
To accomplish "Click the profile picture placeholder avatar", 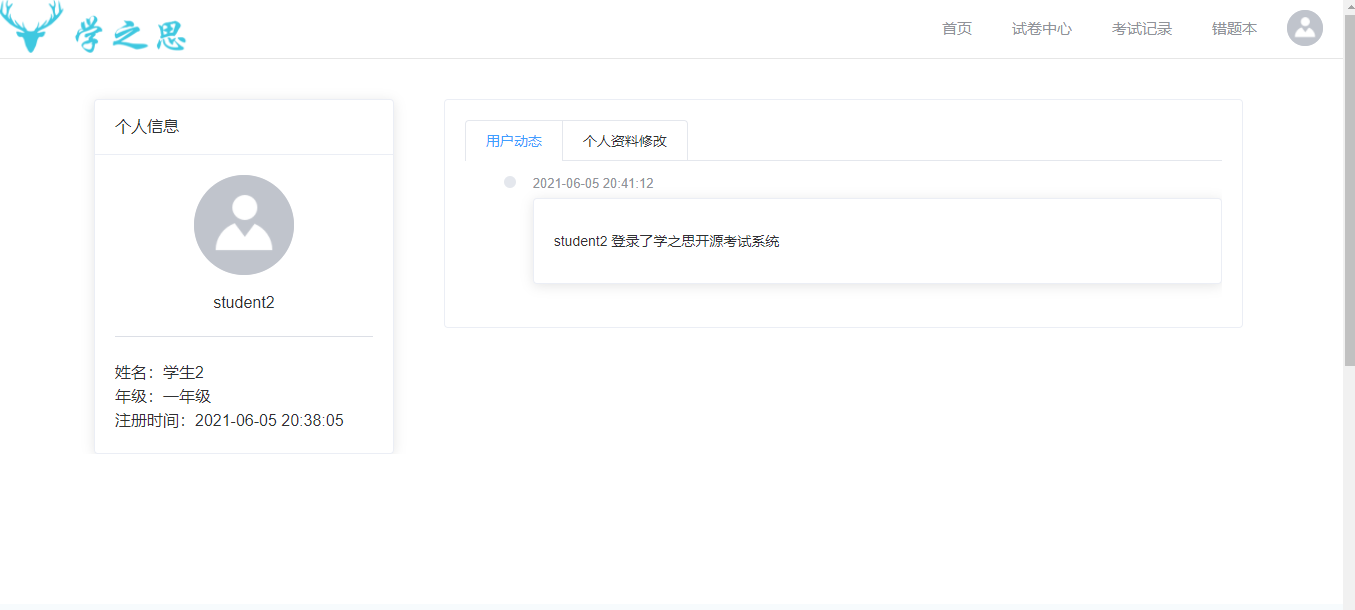I will [244, 225].
